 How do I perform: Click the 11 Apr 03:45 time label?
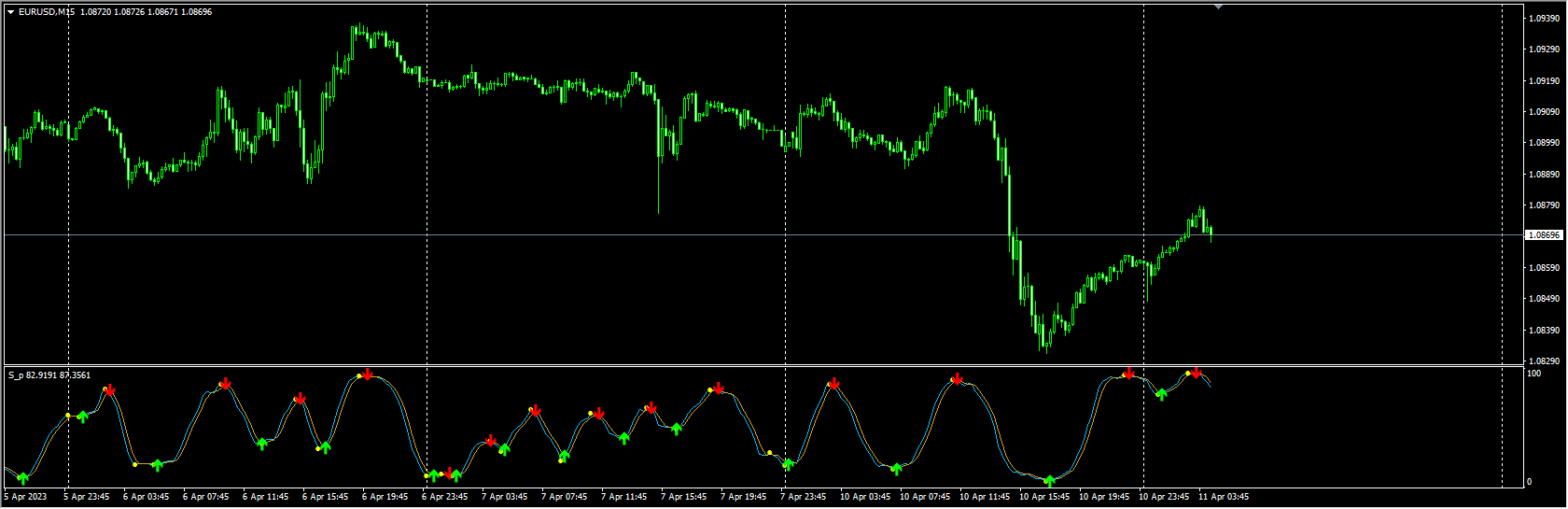[1224, 497]
